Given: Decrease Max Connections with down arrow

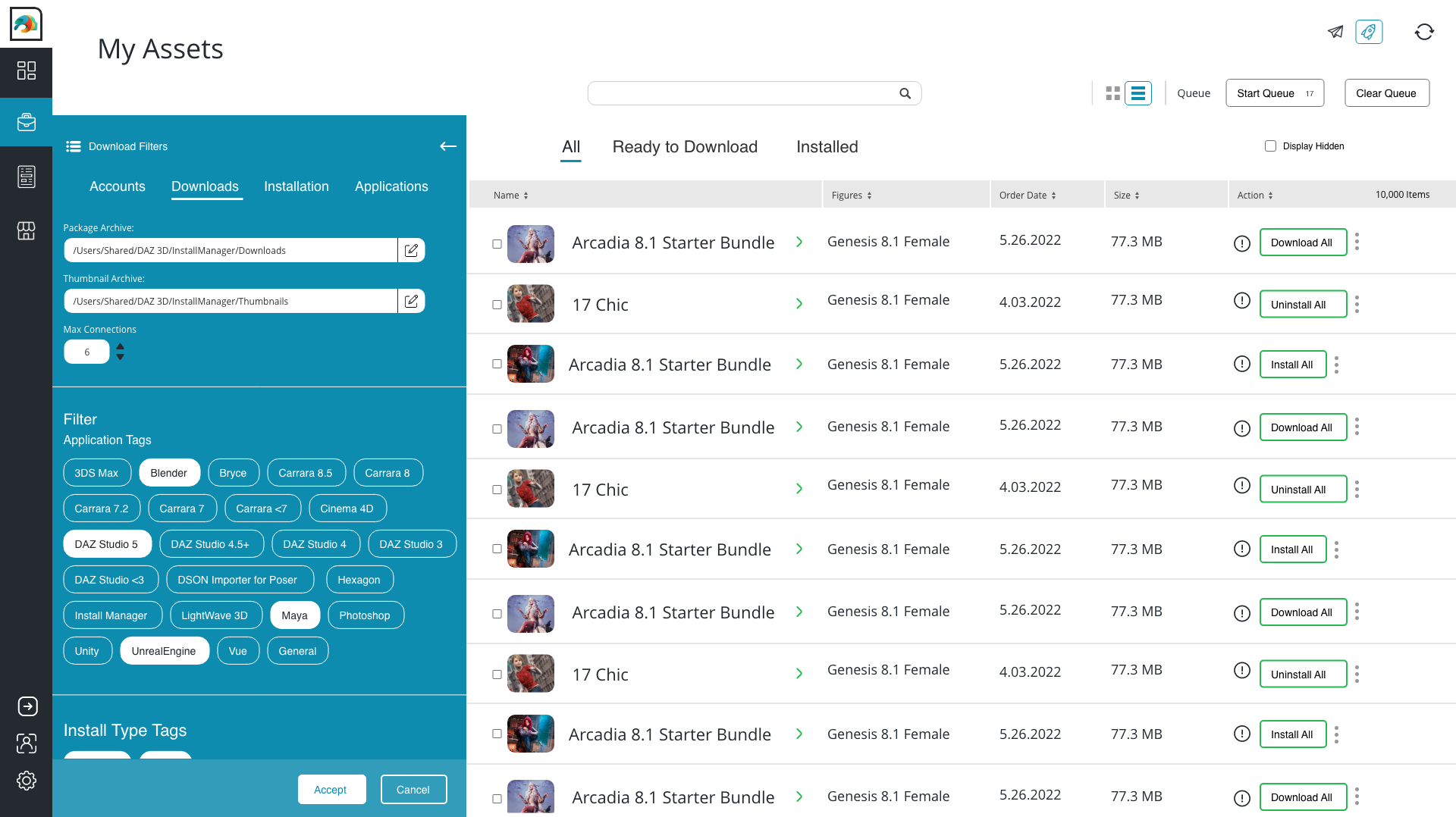Looking at the screenshot, I should pyautogui.click(x=120, y=357).
